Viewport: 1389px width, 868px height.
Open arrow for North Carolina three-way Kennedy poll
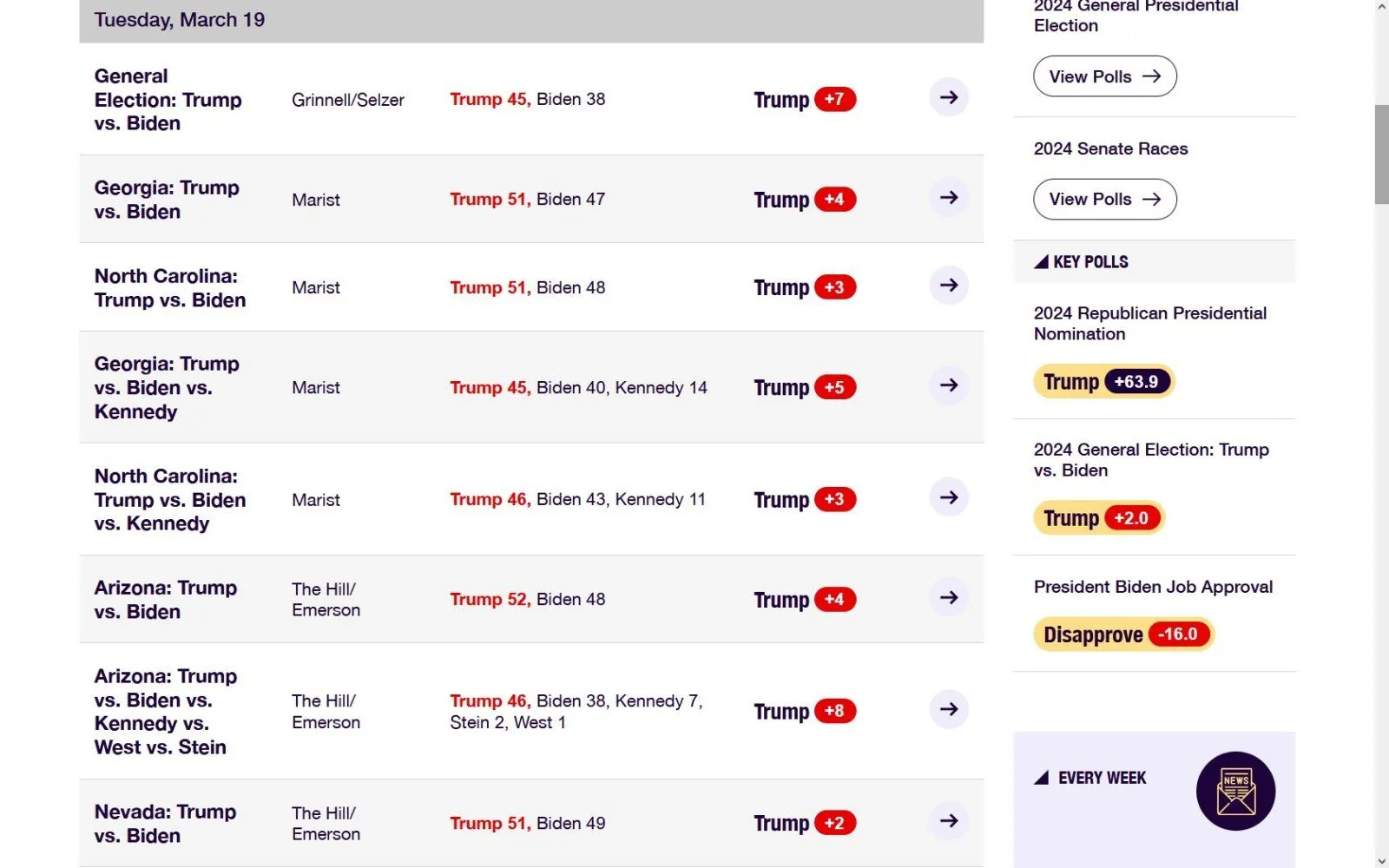[x=949, y=497]
